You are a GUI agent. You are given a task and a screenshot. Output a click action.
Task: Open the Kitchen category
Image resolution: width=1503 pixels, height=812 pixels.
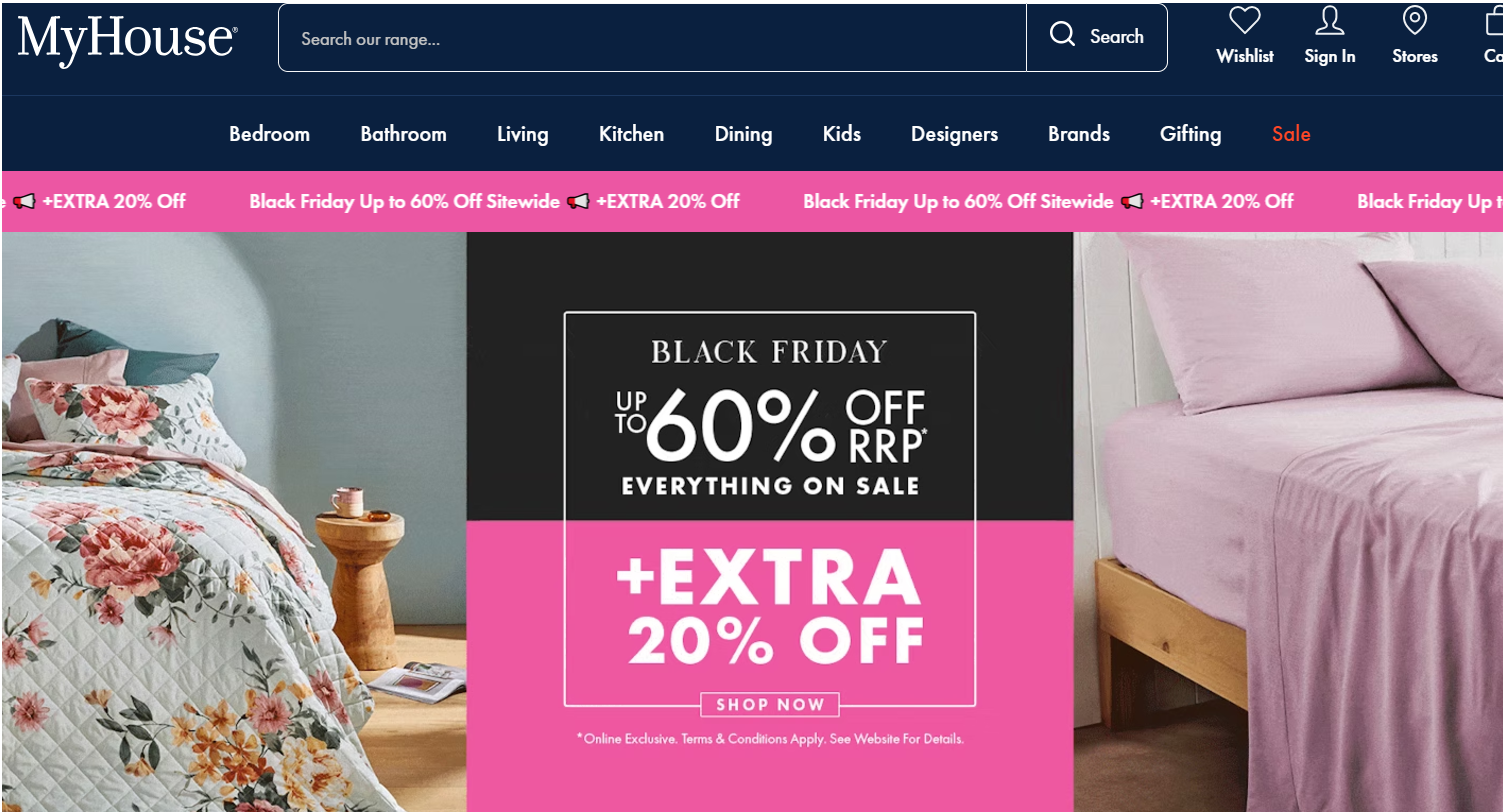pos(631,134)
